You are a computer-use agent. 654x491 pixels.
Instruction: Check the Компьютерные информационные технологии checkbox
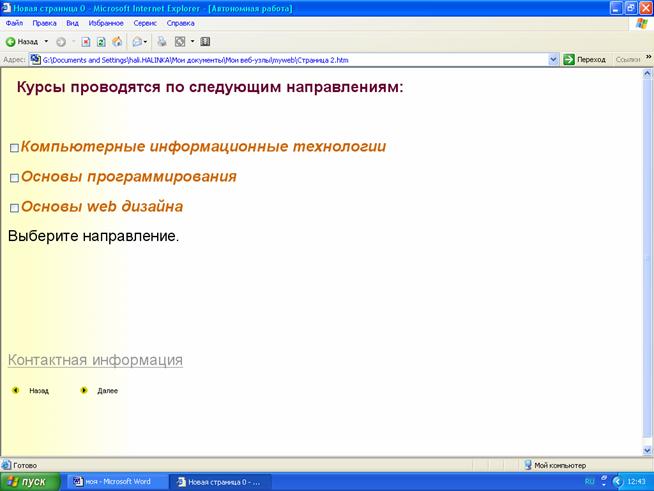(x=14, y=148)
